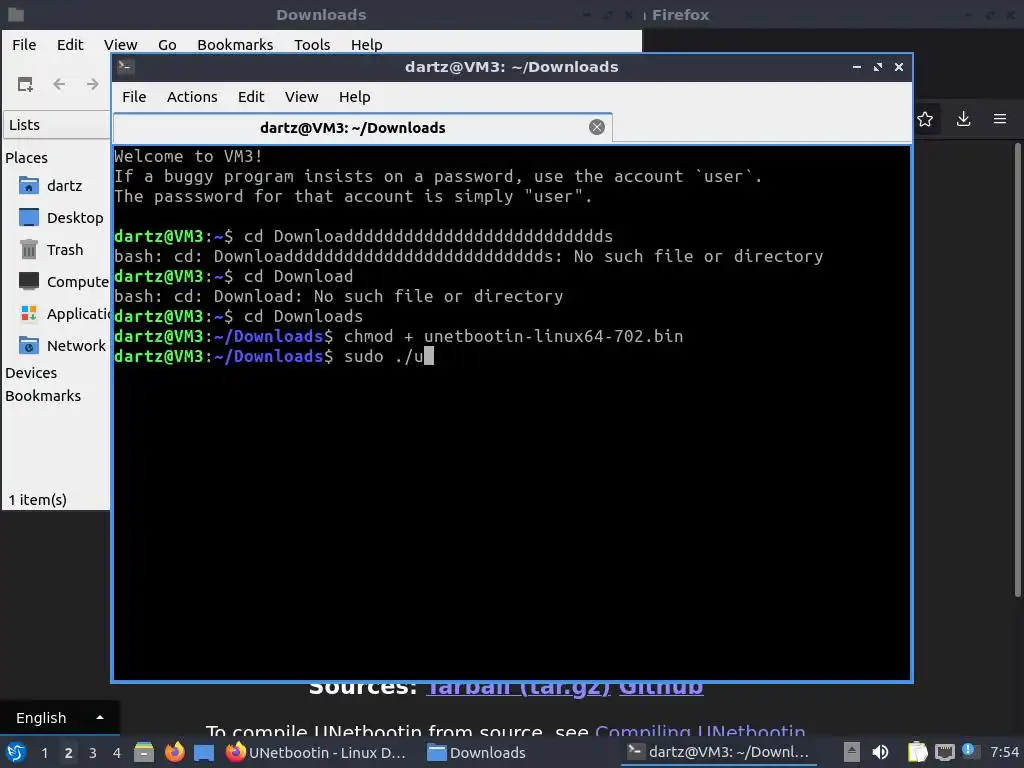Switch to virtual desktop 1
Viewport: 1024px width, 768px height.
(44, 753)
